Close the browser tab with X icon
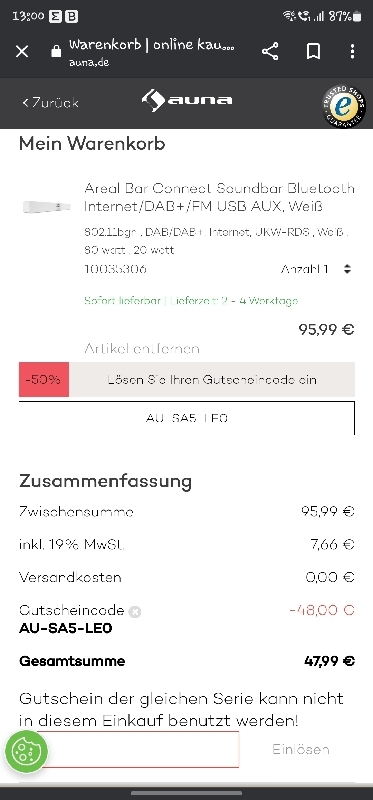The image size is (373, 800). (22, 52)
